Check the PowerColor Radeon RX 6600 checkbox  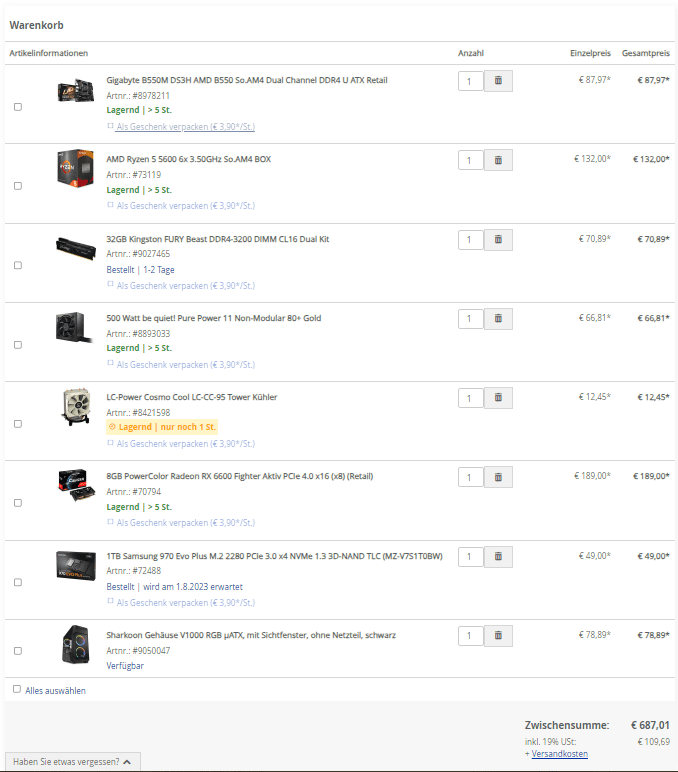(x=18, y=503)
